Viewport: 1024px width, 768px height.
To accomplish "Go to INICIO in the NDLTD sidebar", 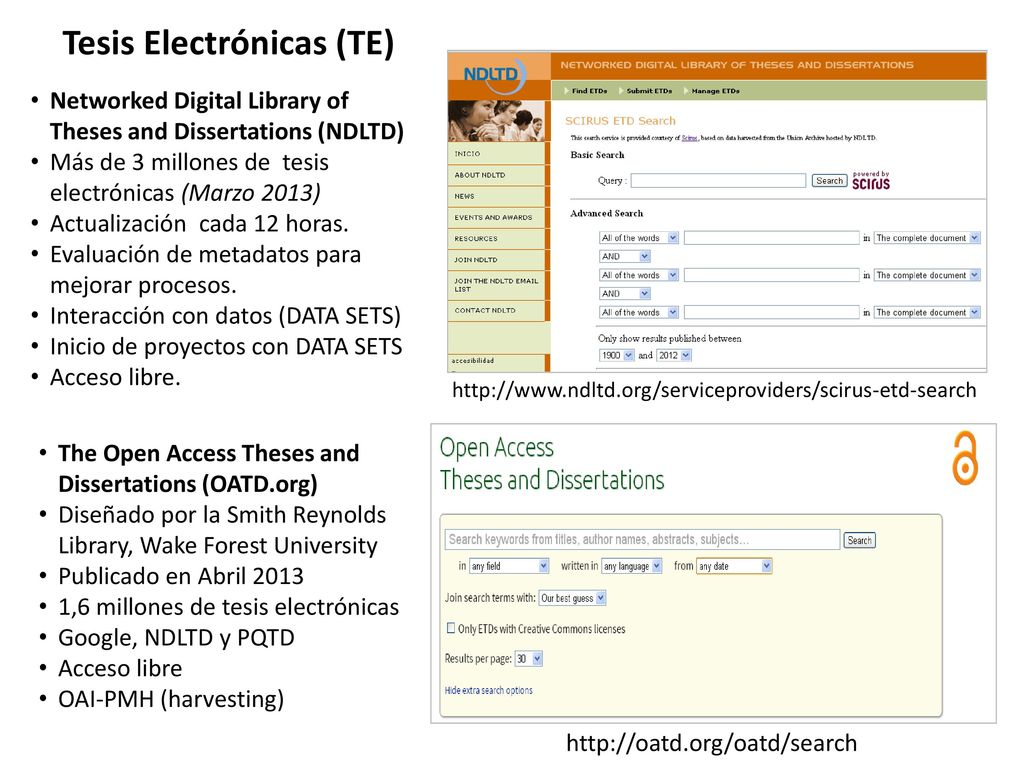I will click(468, 153).
